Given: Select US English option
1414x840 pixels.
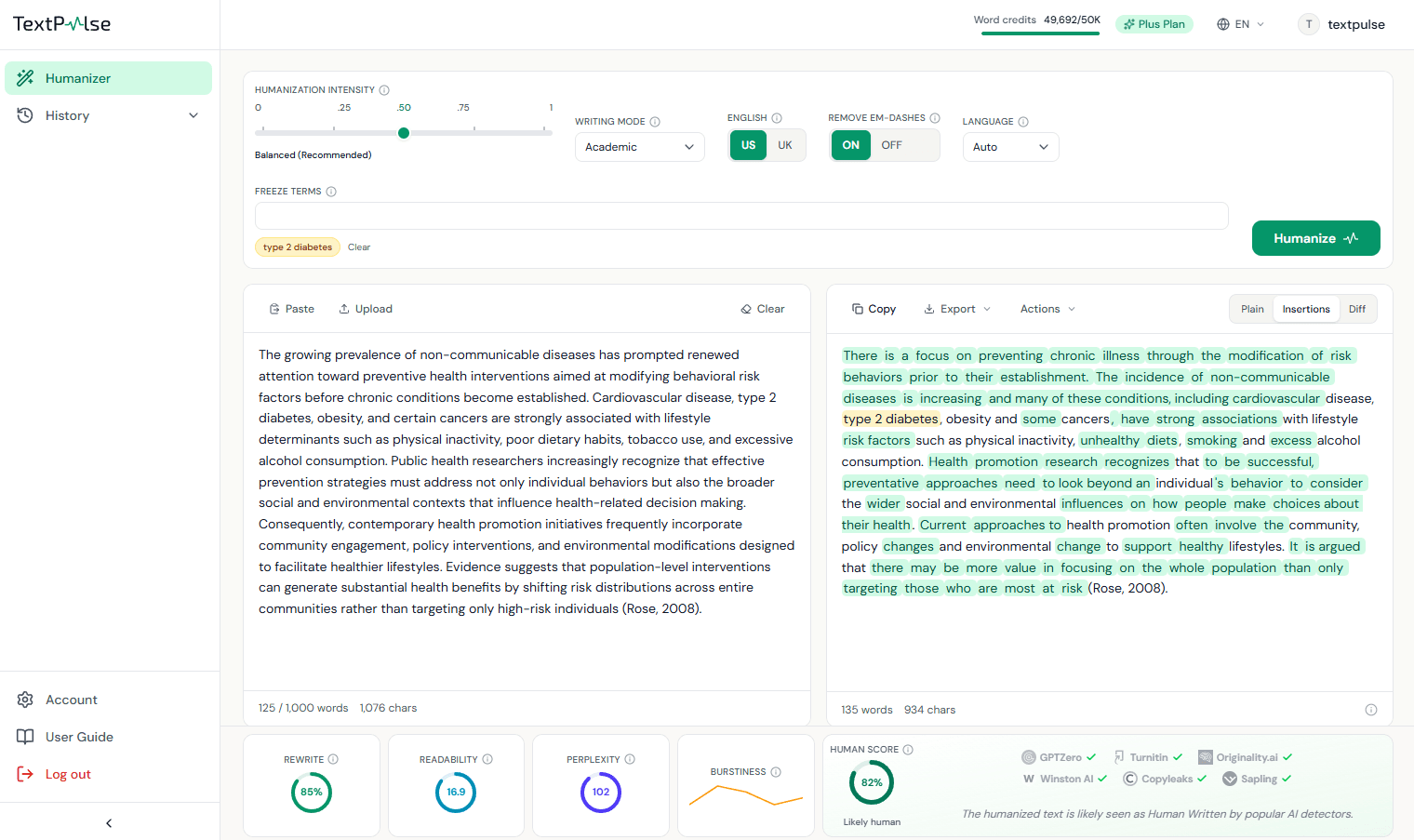Looking at the screenshot, I should [749, 145].
